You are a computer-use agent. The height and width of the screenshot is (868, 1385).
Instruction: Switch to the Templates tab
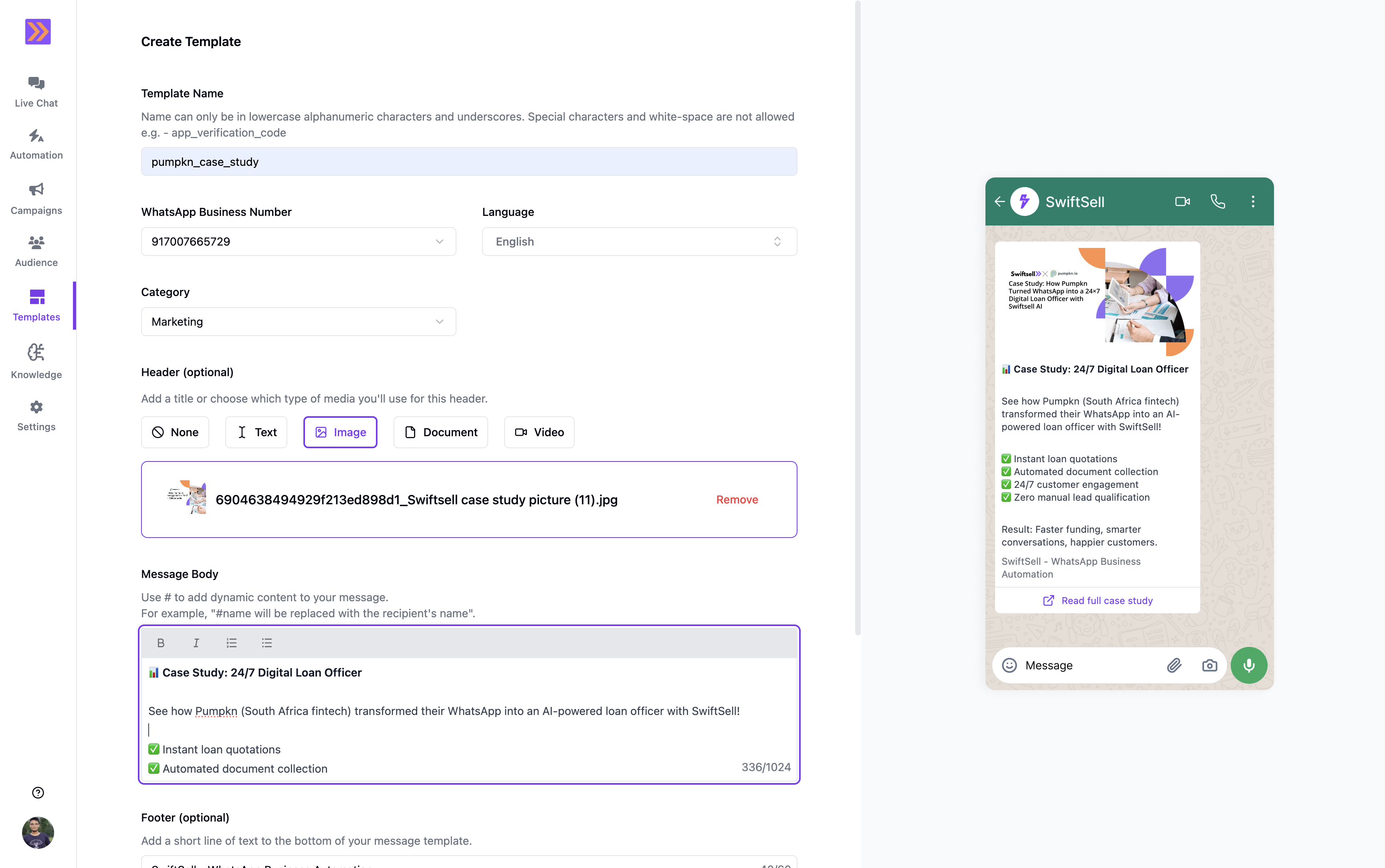36,305
